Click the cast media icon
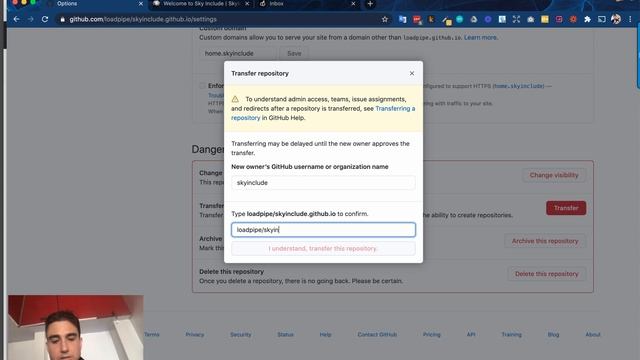The width and height of the screenshot is (640, 360). pyautogui.click(x=602, y=19)
